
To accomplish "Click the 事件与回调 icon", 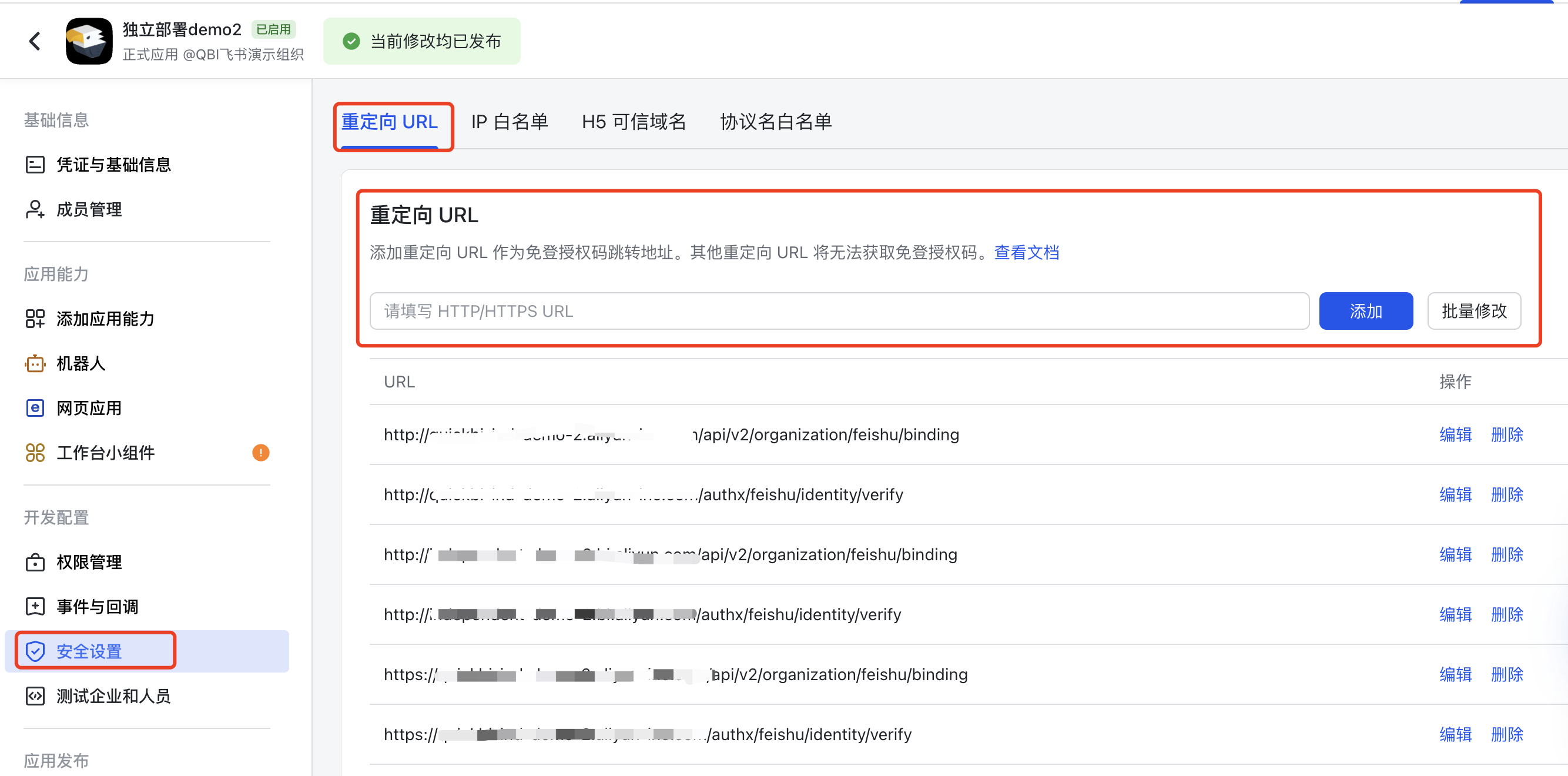I will point(35,606).
